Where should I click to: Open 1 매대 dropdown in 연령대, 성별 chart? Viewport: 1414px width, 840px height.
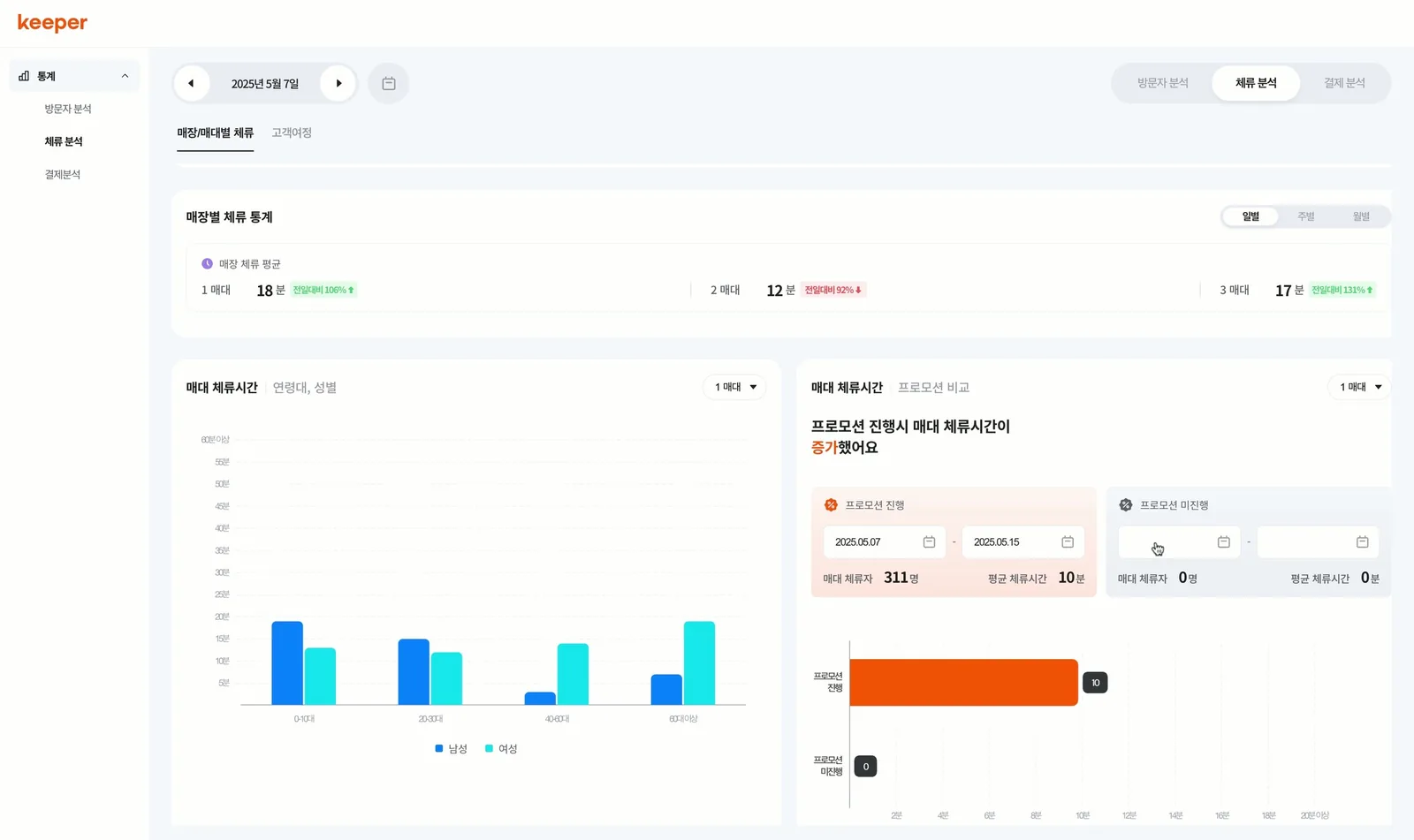pyautogui.click(x=735, y=387)
